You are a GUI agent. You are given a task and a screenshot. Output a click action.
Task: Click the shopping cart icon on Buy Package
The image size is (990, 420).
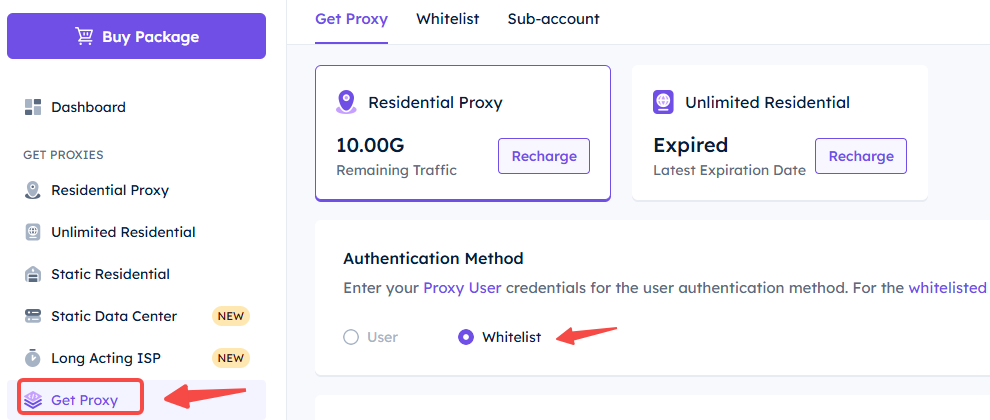click(x=84, y=36)
